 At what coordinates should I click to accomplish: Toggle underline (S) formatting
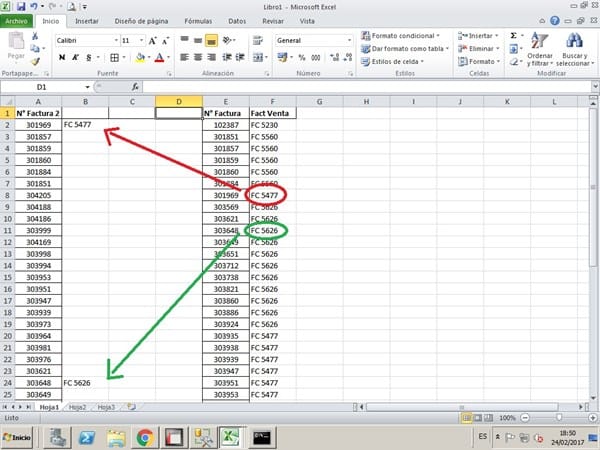tap(88, 57)
